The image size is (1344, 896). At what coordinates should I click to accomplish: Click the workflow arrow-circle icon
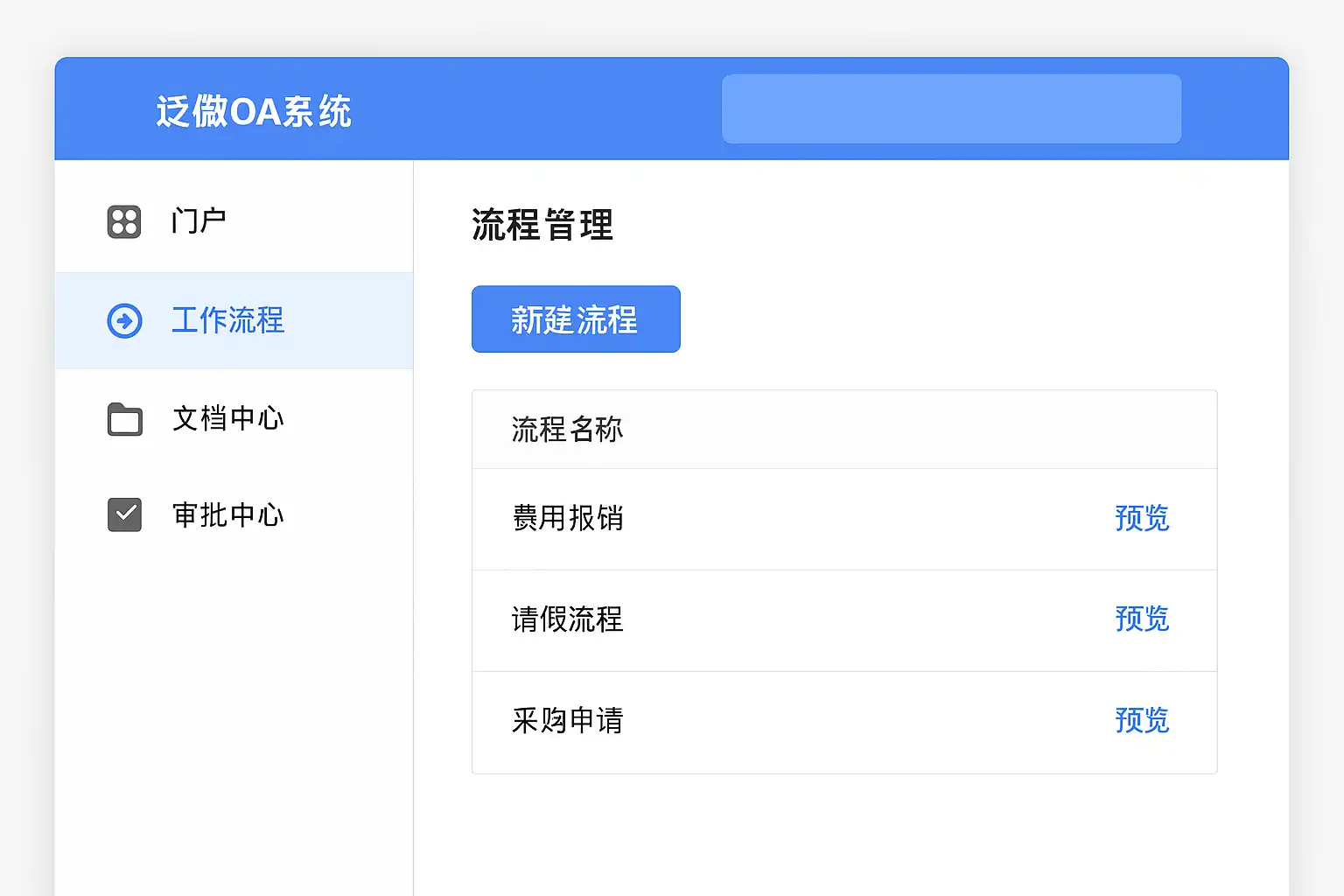click(x=124, y=321)
